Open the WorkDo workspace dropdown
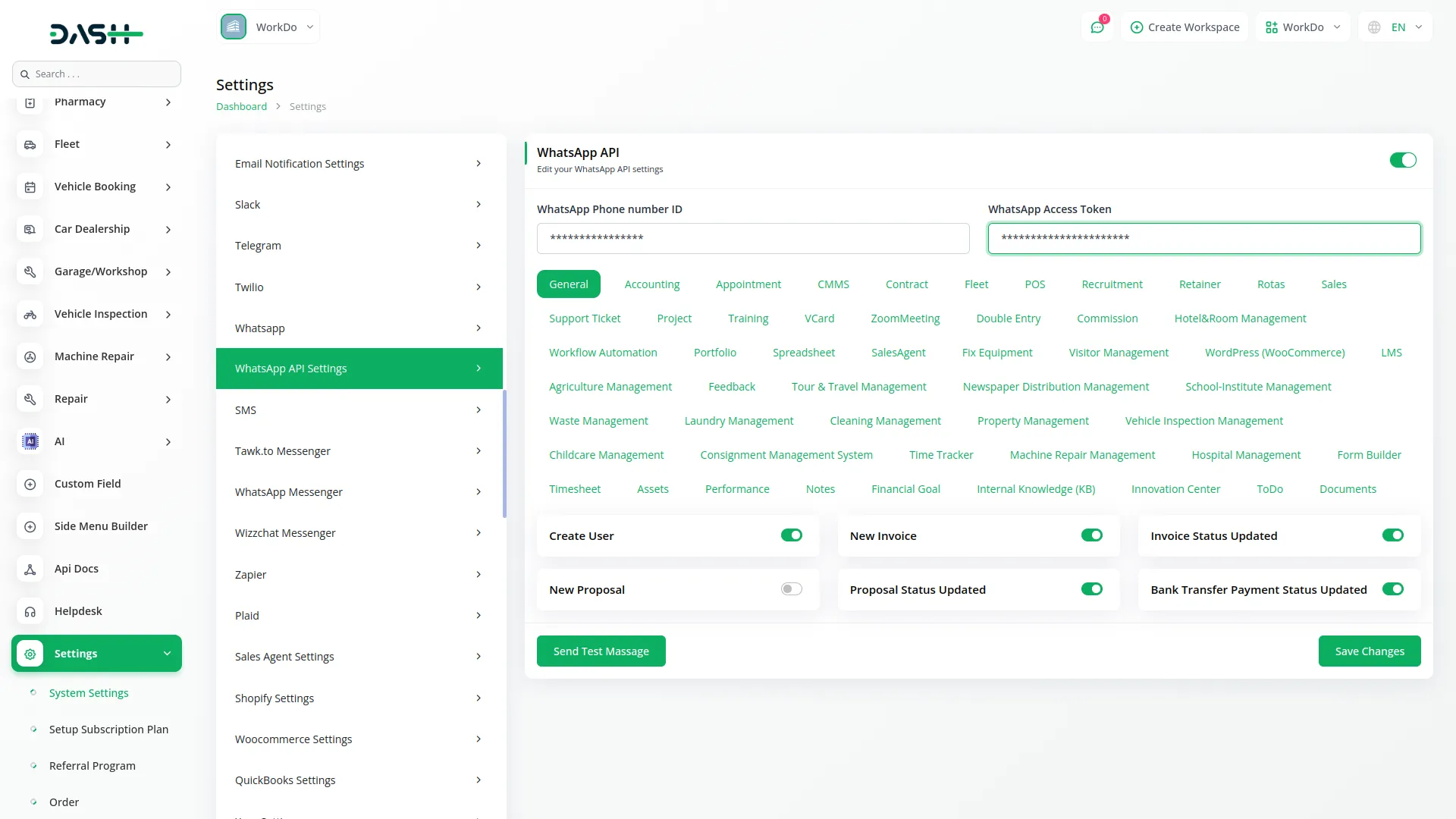The image size is (1456, 819). [x=268, y=27]
